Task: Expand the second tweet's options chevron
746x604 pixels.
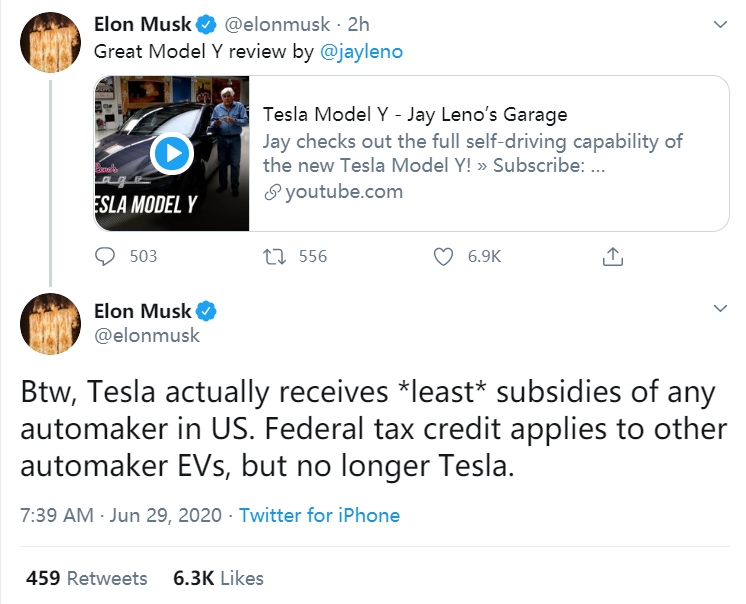Action: click(x=720, y=310)
